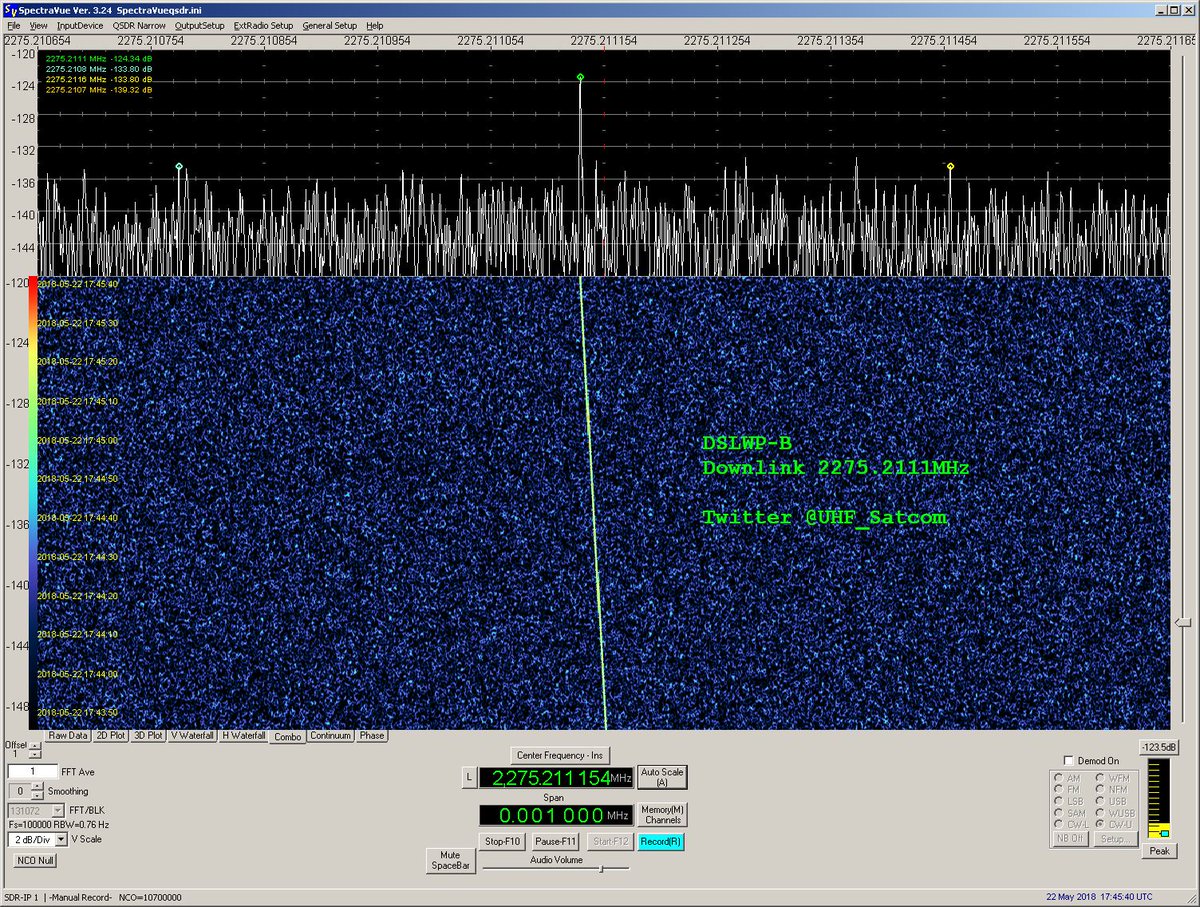
Task: Select the Phase display mode
Action: tap(372, 736)
